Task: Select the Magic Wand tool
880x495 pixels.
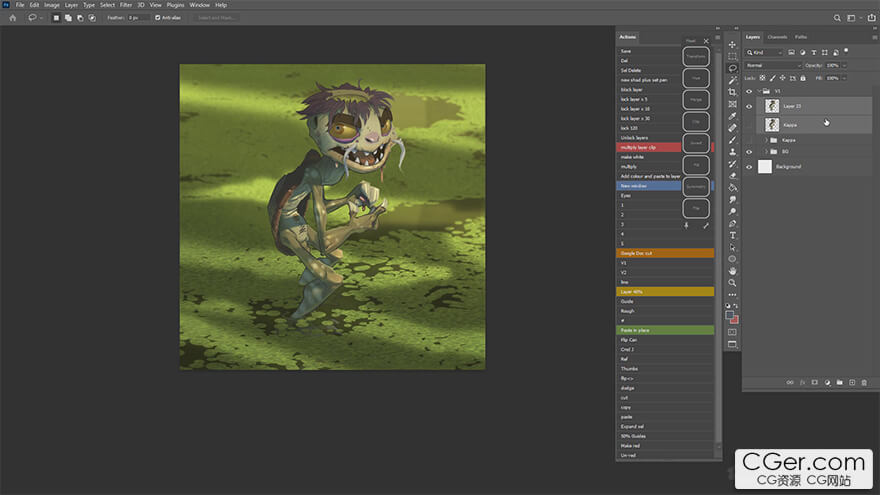Action: click(732, 80)
